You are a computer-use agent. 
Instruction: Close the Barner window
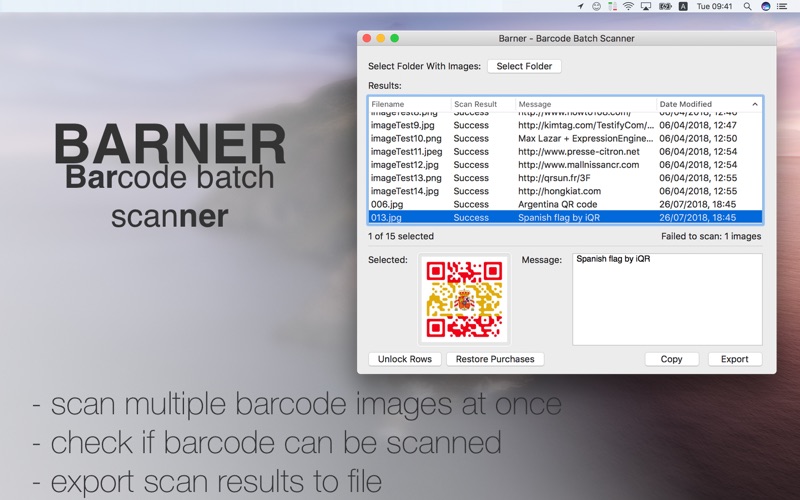[x=367, y=38]
